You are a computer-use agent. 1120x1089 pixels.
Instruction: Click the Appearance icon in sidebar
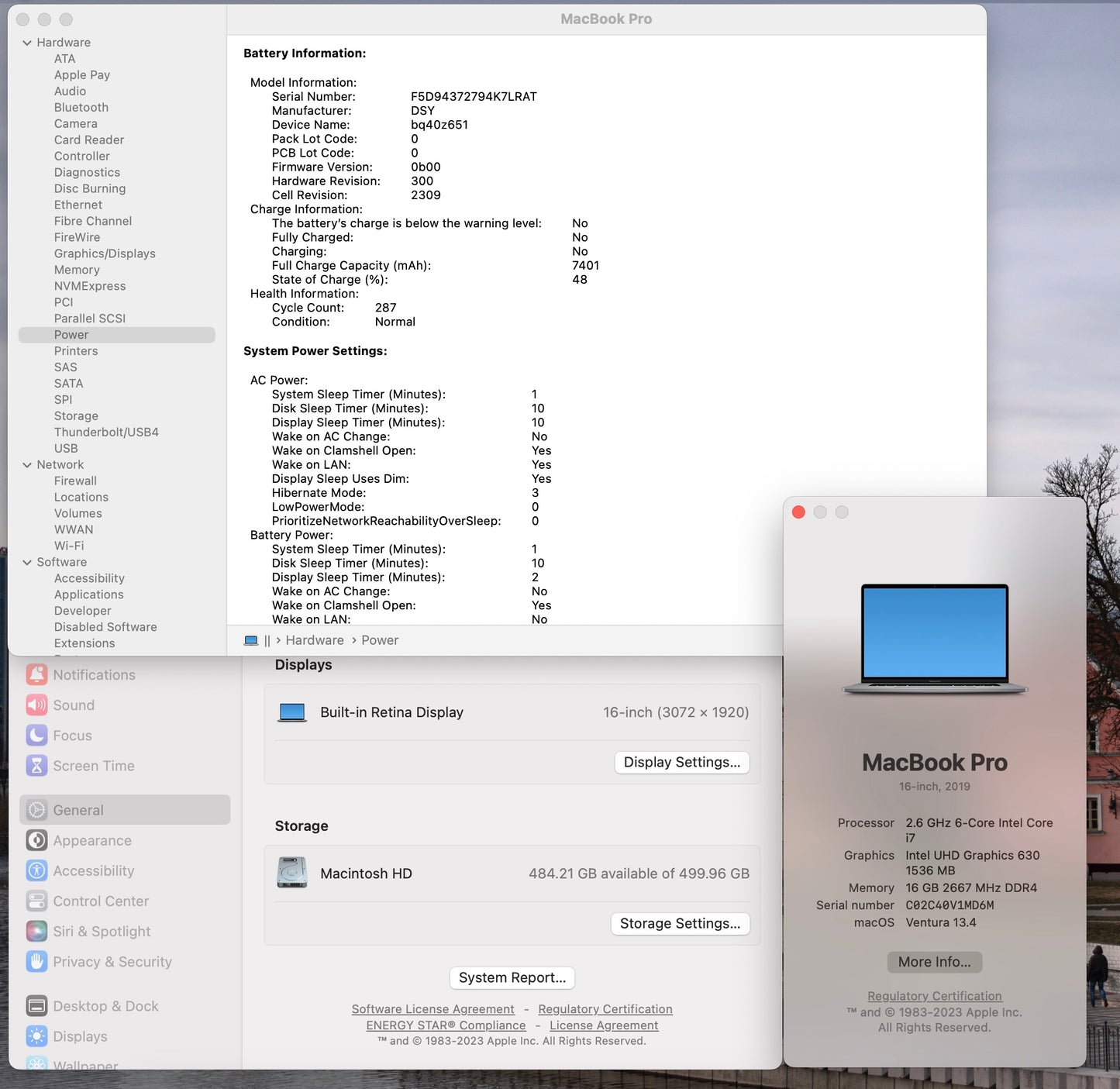pyautogui.click(x=36, y=840)
